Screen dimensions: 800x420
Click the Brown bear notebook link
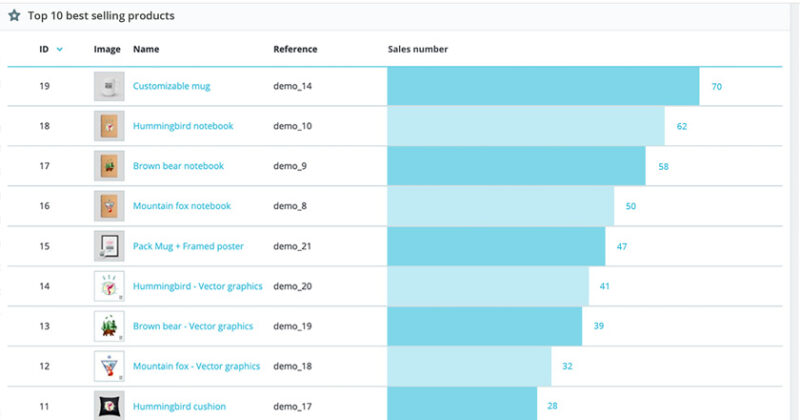tap(178, 166)
